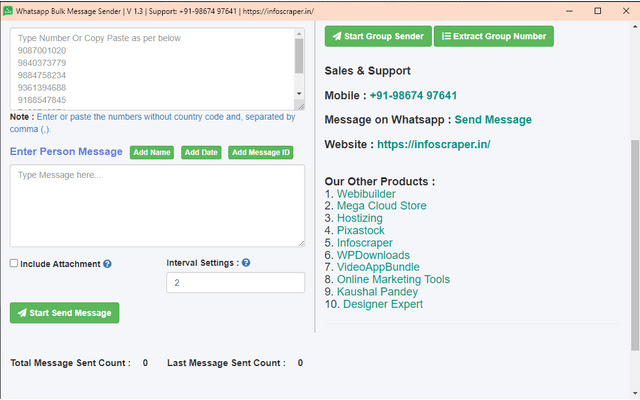Open the WPDownloads product link
Screen dimensions: 640x400
coord(373,255)
